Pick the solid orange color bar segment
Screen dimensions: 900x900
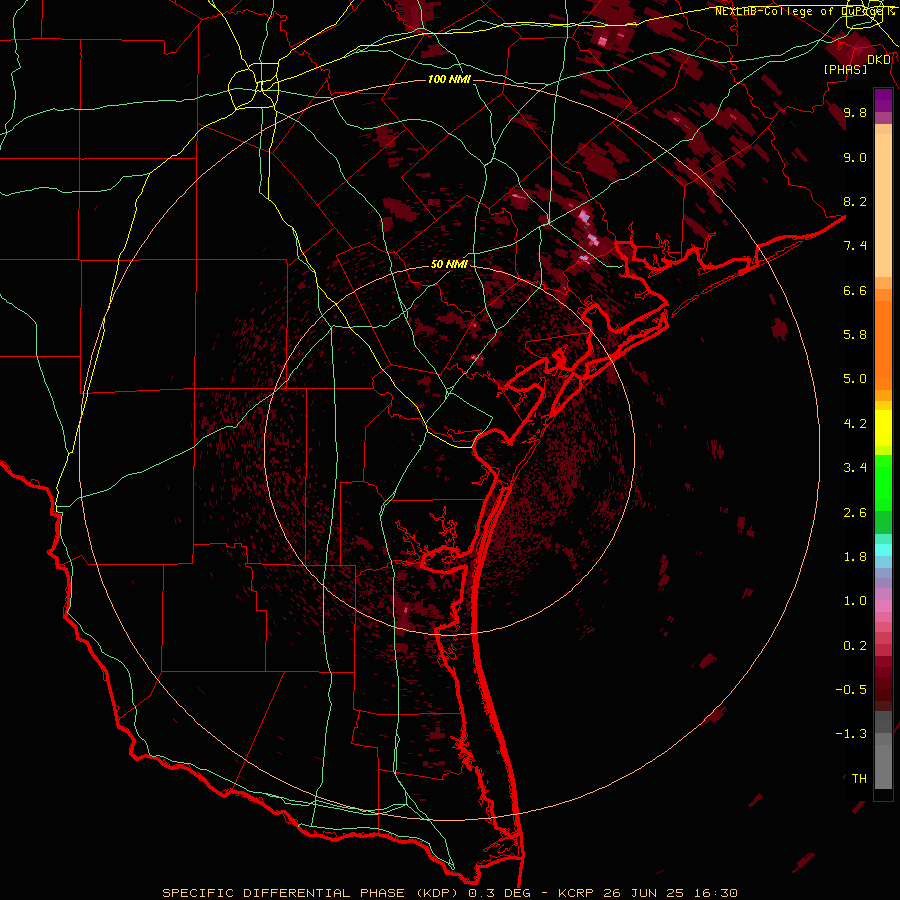[x=883, y=346]
